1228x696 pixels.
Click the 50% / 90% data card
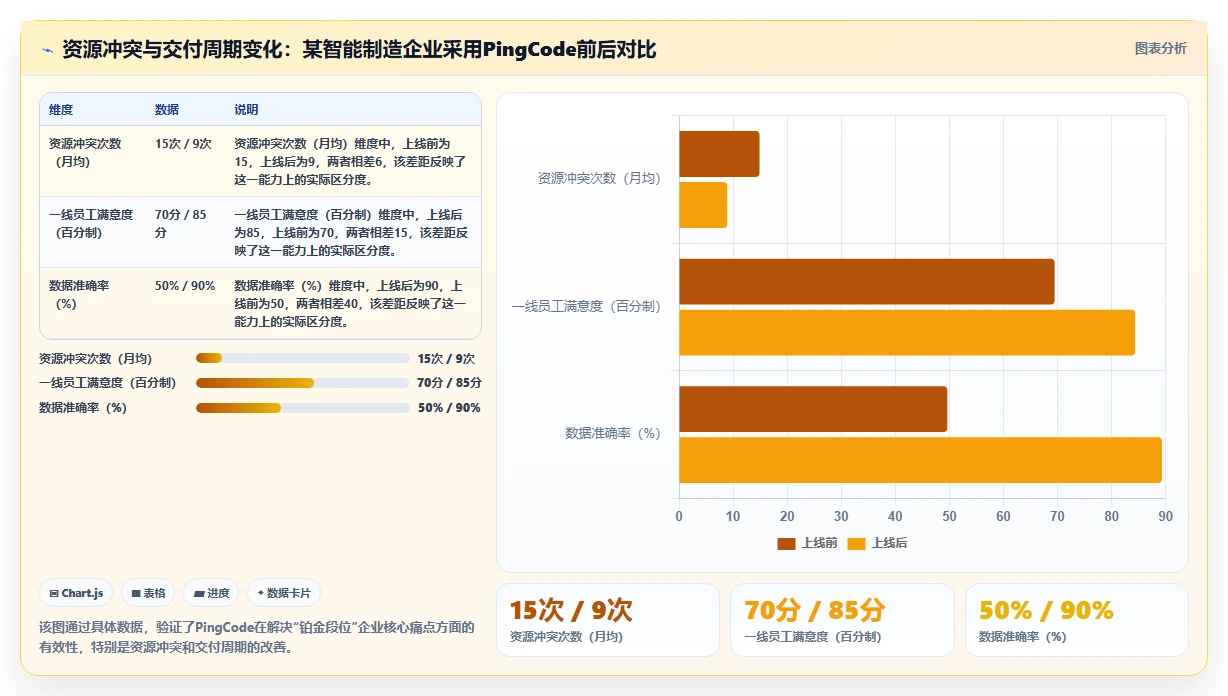pos(1076,620)
